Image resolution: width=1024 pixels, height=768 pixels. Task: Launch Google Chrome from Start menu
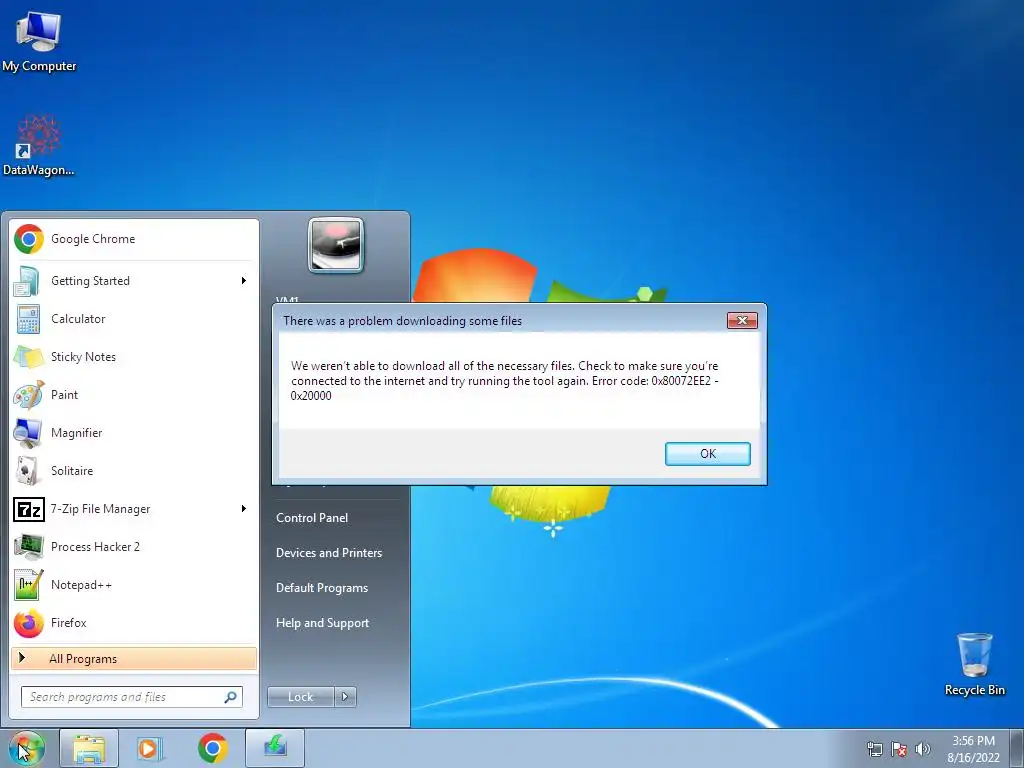coord(134,239)
